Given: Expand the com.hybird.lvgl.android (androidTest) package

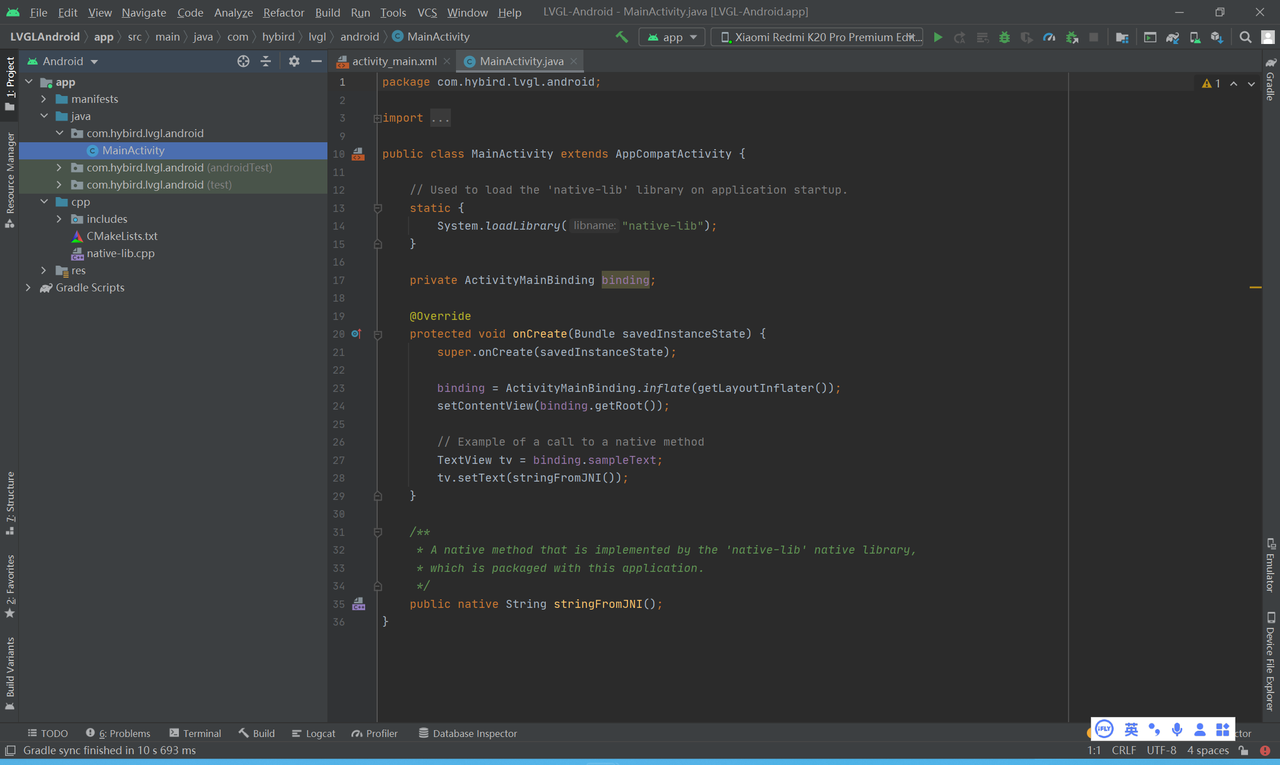Looking at the screenshot, I should coord(59,167).
